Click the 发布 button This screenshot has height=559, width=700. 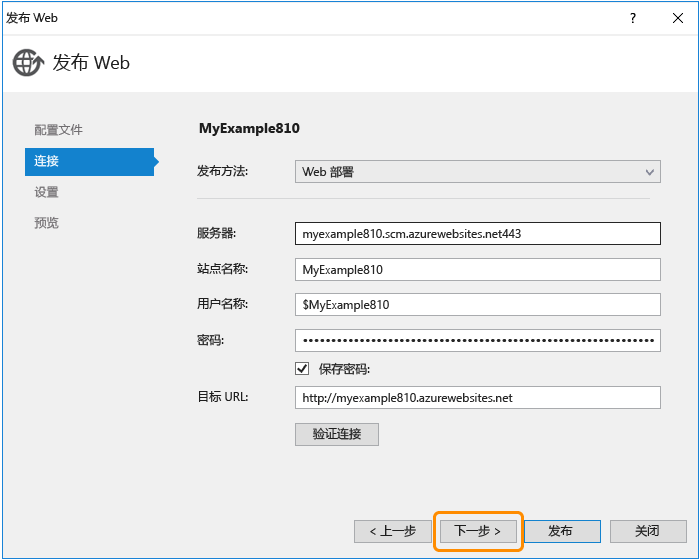point(561,531)
